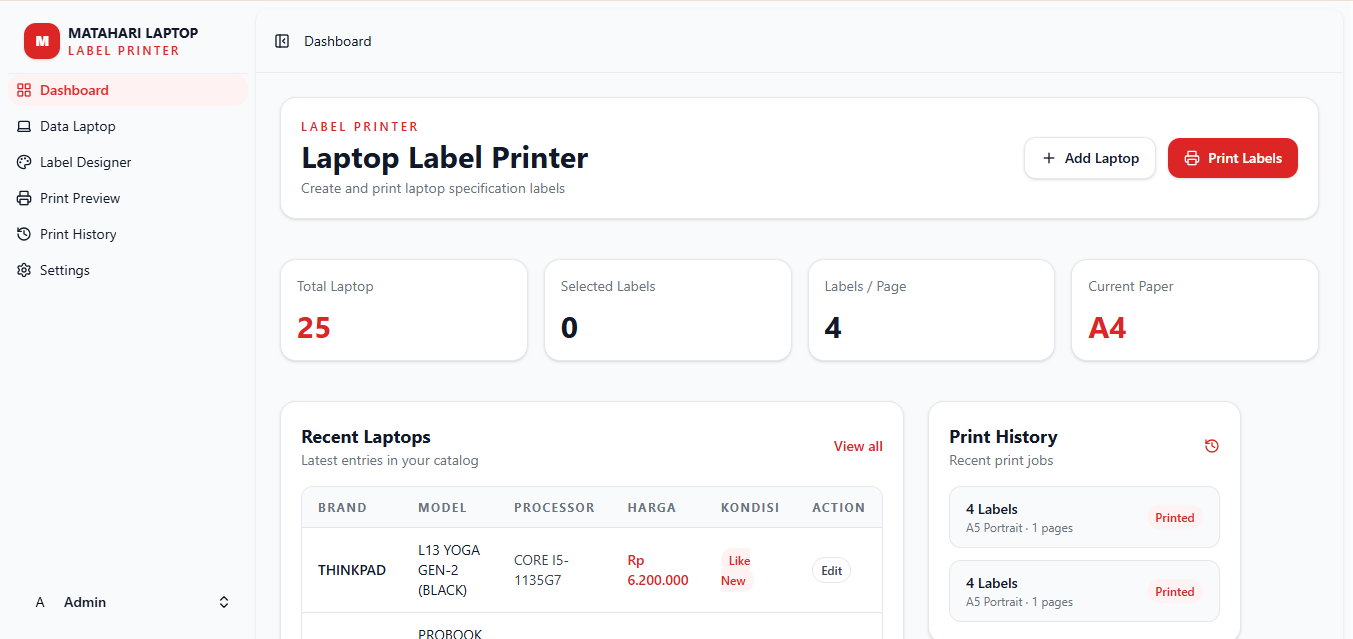Click the Laptop Label Printer heading
Viewport: 1353px width, 639px height.
445,158
